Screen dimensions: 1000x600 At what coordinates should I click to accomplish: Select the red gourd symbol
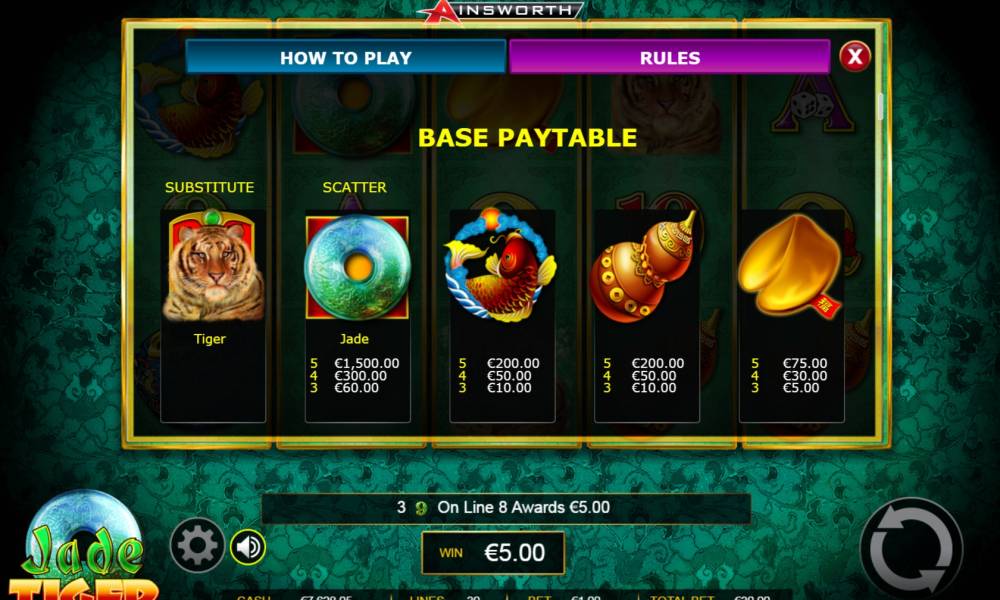click(x=644, y=267)
